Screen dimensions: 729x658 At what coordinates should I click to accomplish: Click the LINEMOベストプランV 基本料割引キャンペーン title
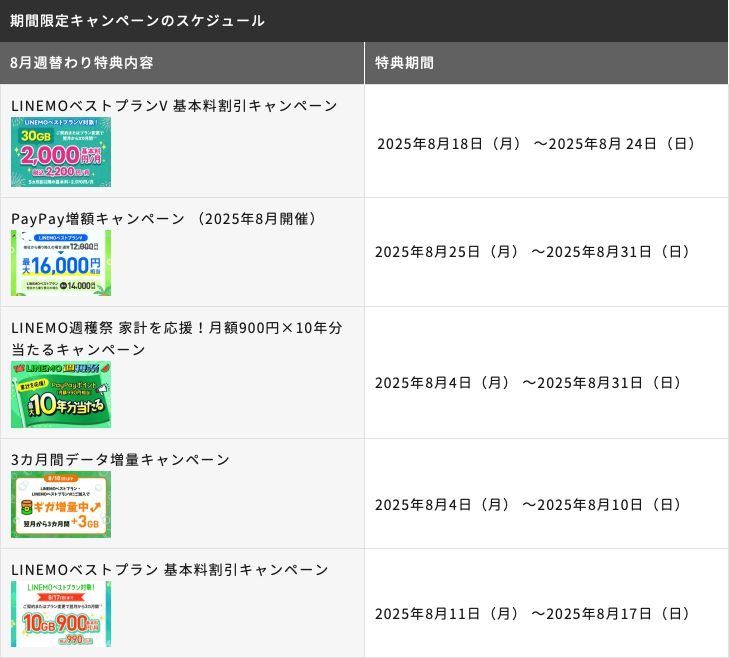coord(174,106)
